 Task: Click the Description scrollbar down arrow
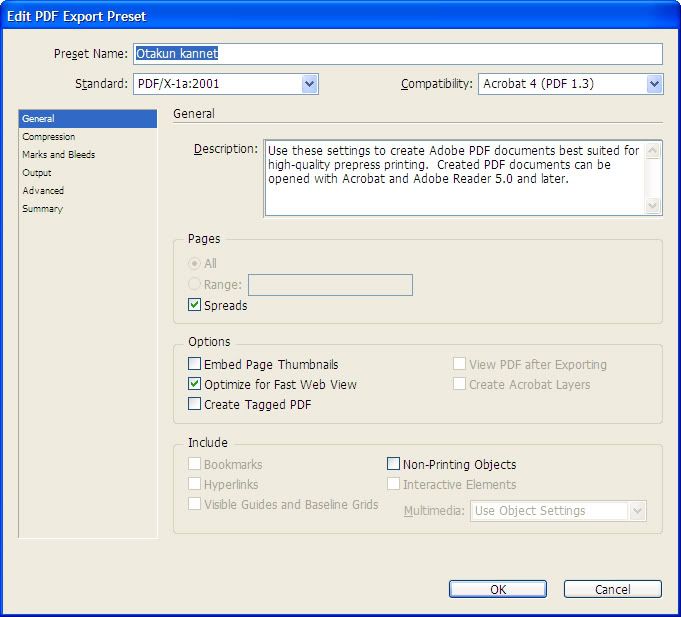pyautogui.click(x=652, y=205)
